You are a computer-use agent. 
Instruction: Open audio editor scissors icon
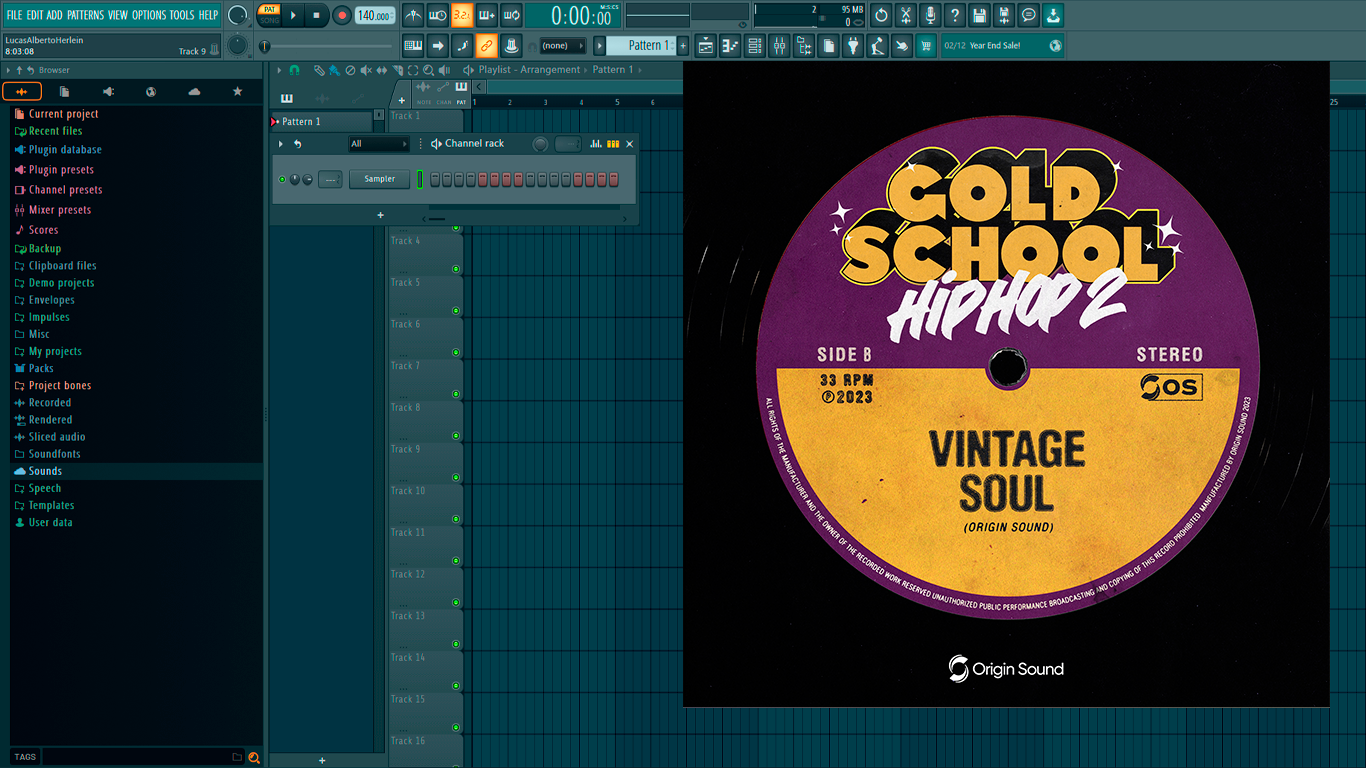906,15
